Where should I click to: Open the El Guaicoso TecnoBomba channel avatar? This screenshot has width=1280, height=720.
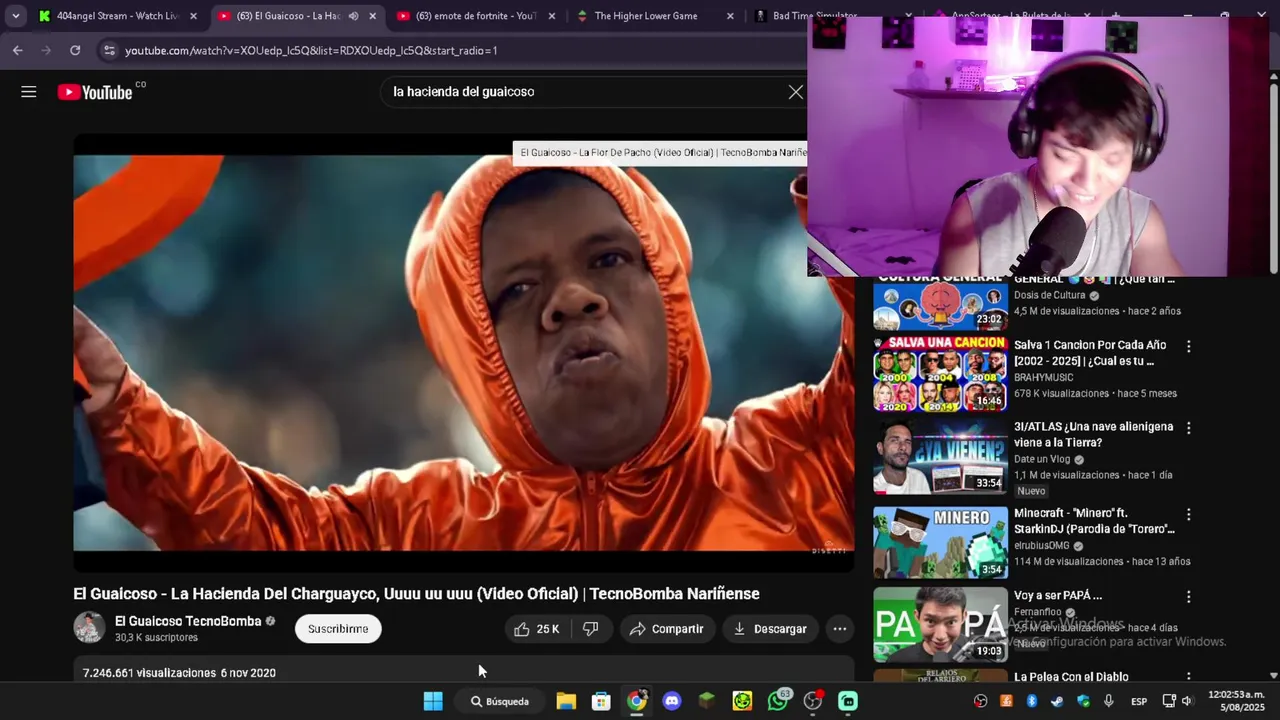(x=89, y=628)
